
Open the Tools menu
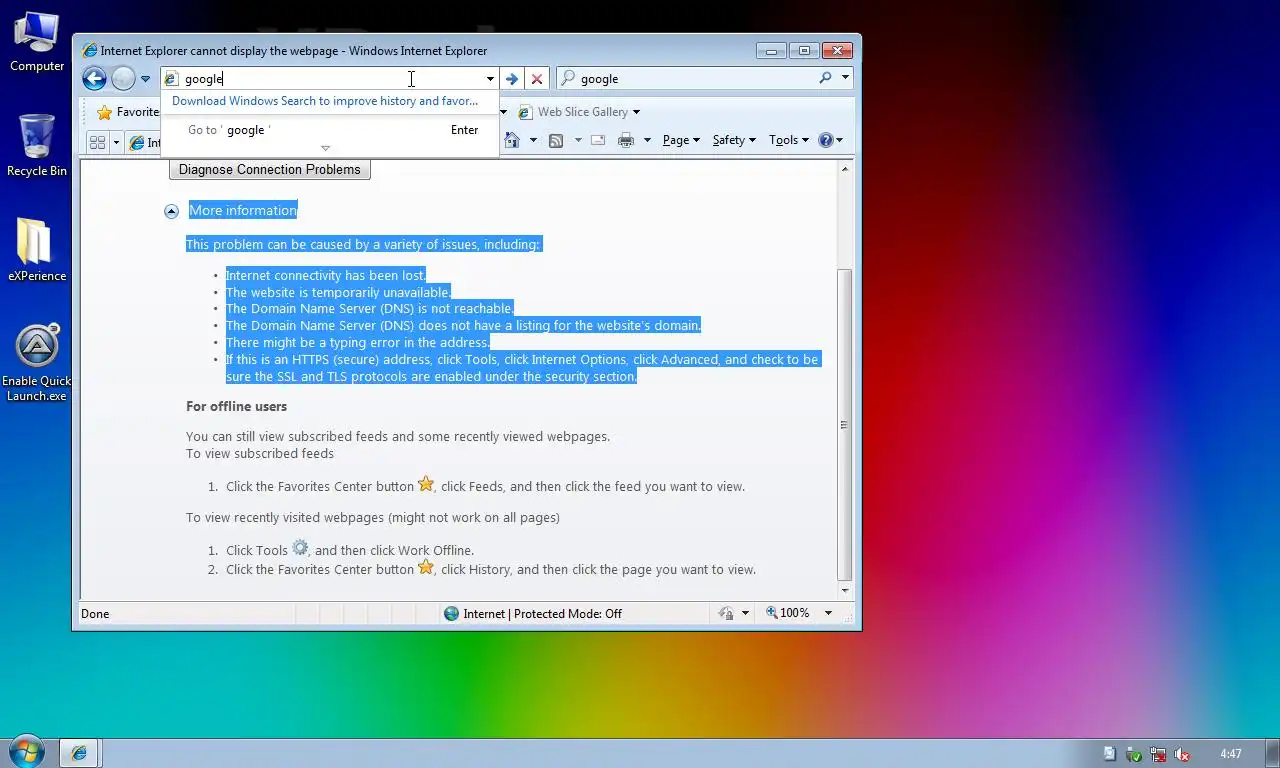(789, 140)
